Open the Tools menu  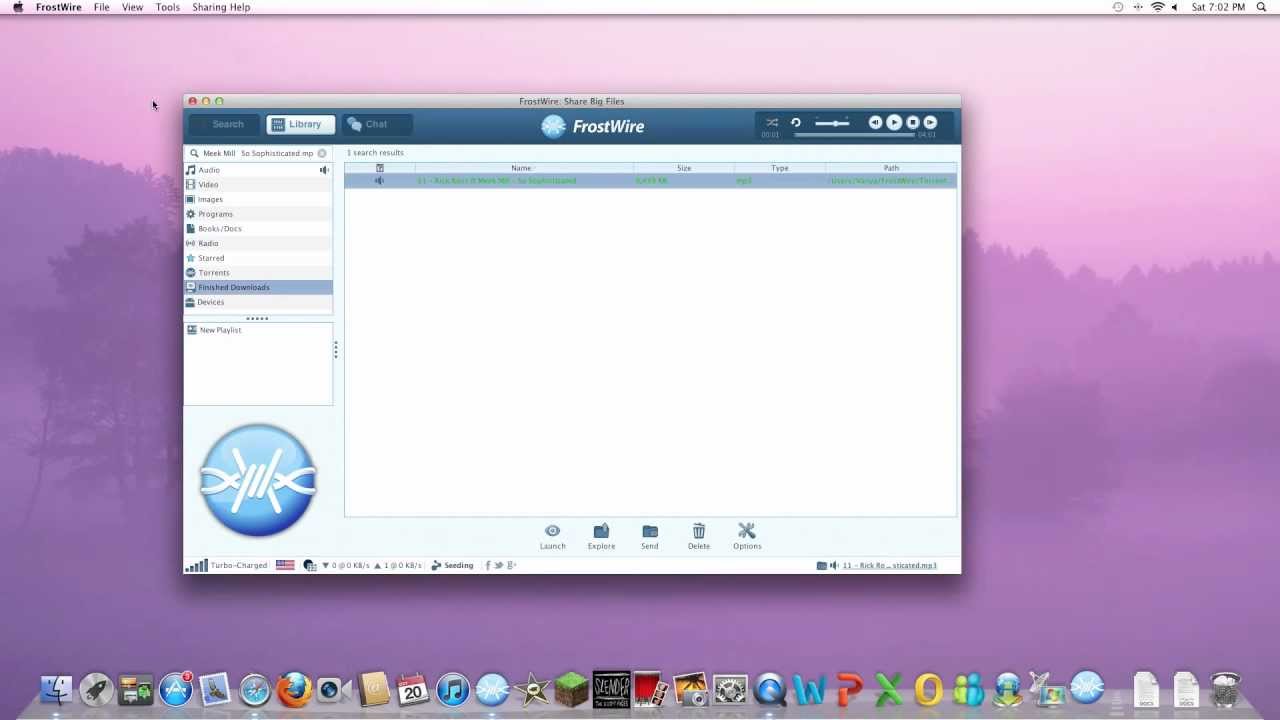pyautogui.click(x=168, y=7)
